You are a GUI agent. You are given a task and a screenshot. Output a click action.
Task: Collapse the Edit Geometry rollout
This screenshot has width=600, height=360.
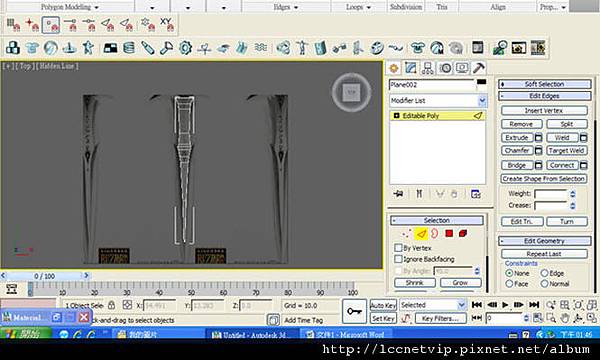coord(544,241)
